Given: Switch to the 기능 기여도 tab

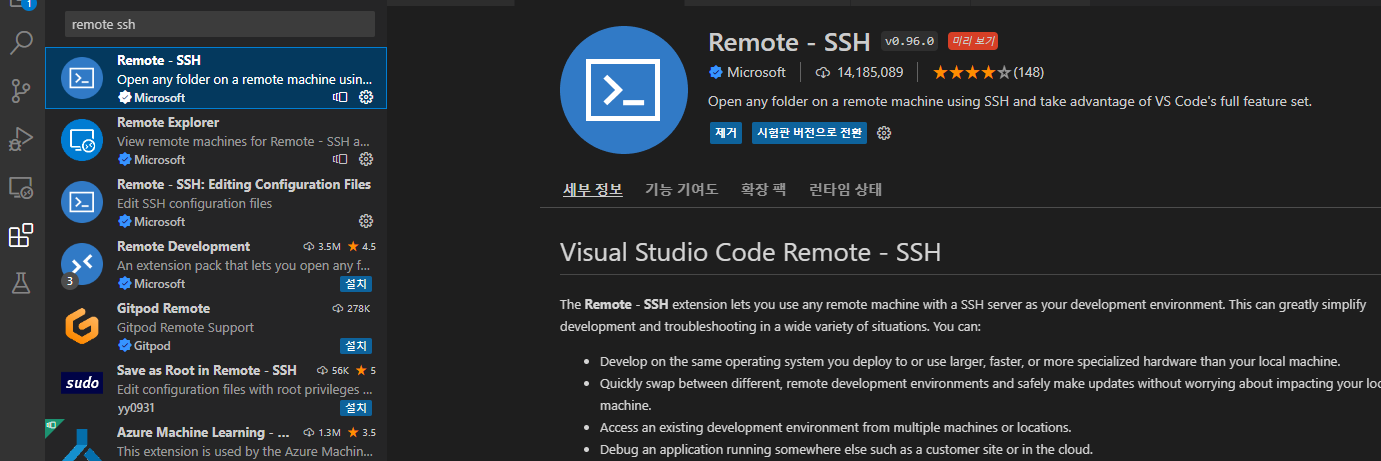Looking at the screenshot, I should [x=681, y=189].
